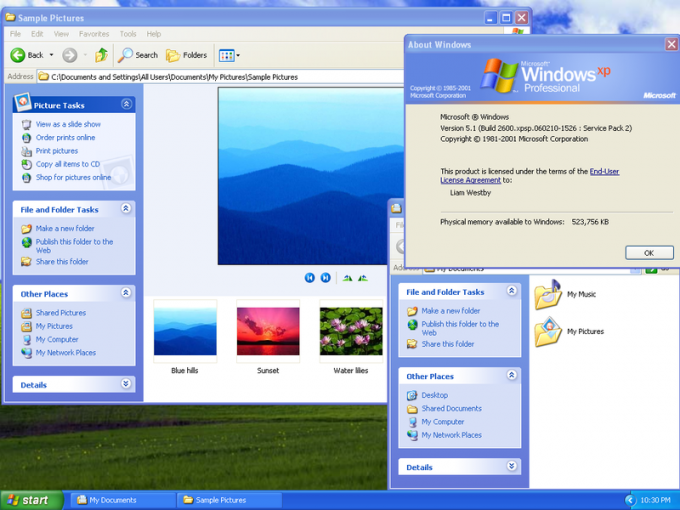The width and height of the screenshot is (680, 510).
Task: Click Share this folder in Sample Pictures
Action: click(62, 262)
